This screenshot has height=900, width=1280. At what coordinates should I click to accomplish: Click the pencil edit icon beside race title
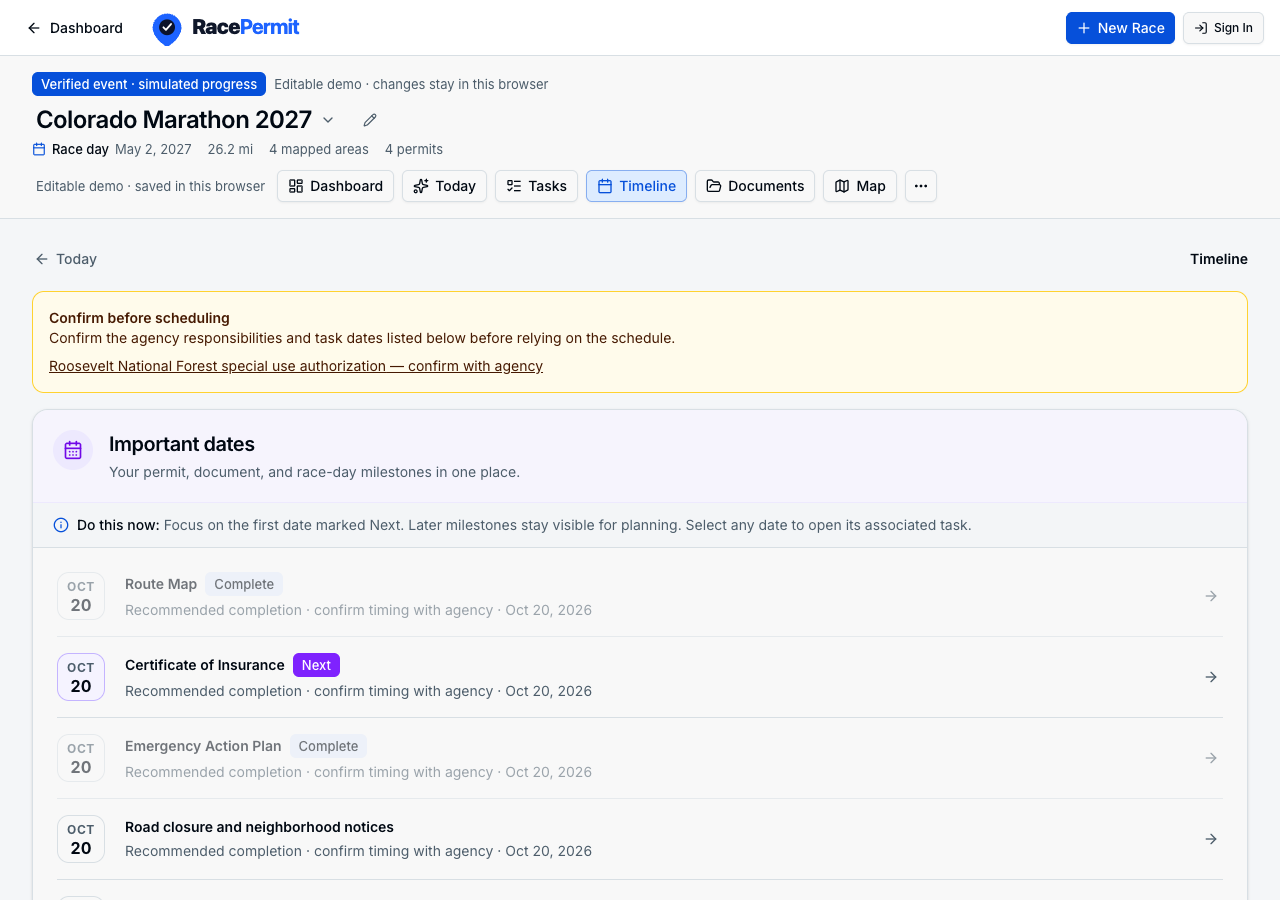pyautogui.click(x=370, y=120)
